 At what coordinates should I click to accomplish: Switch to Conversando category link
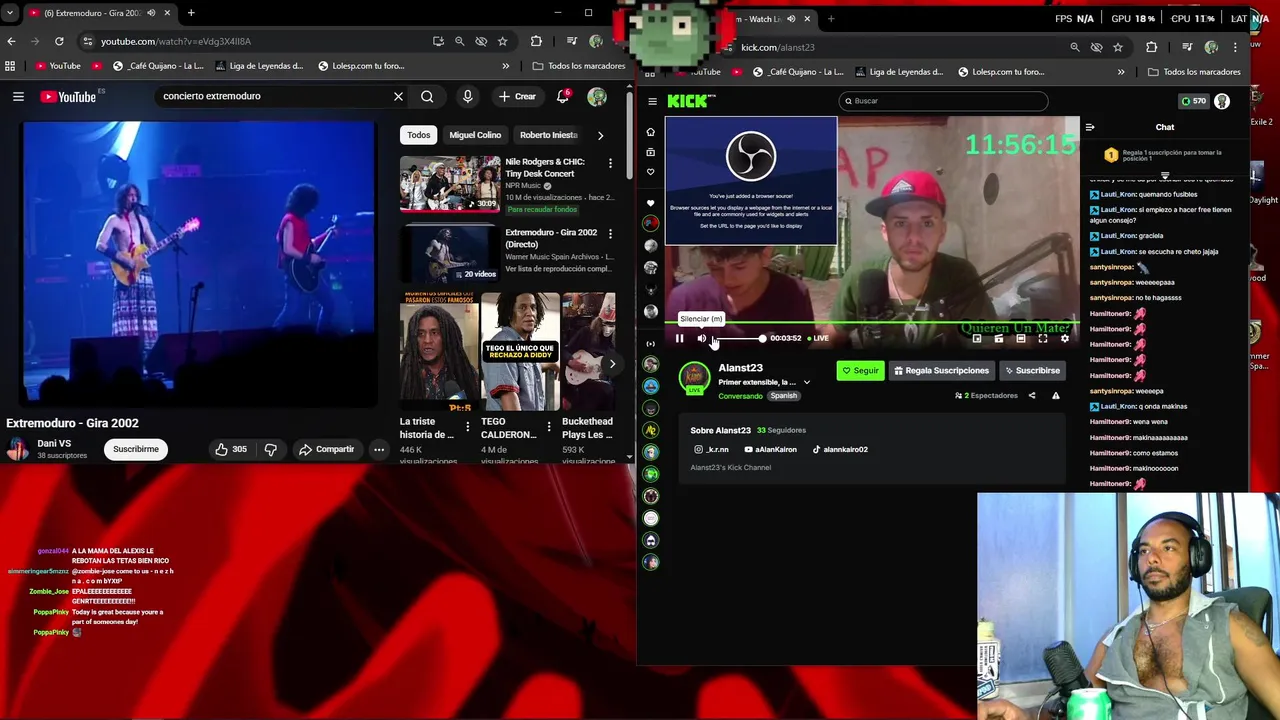(740, 396)
